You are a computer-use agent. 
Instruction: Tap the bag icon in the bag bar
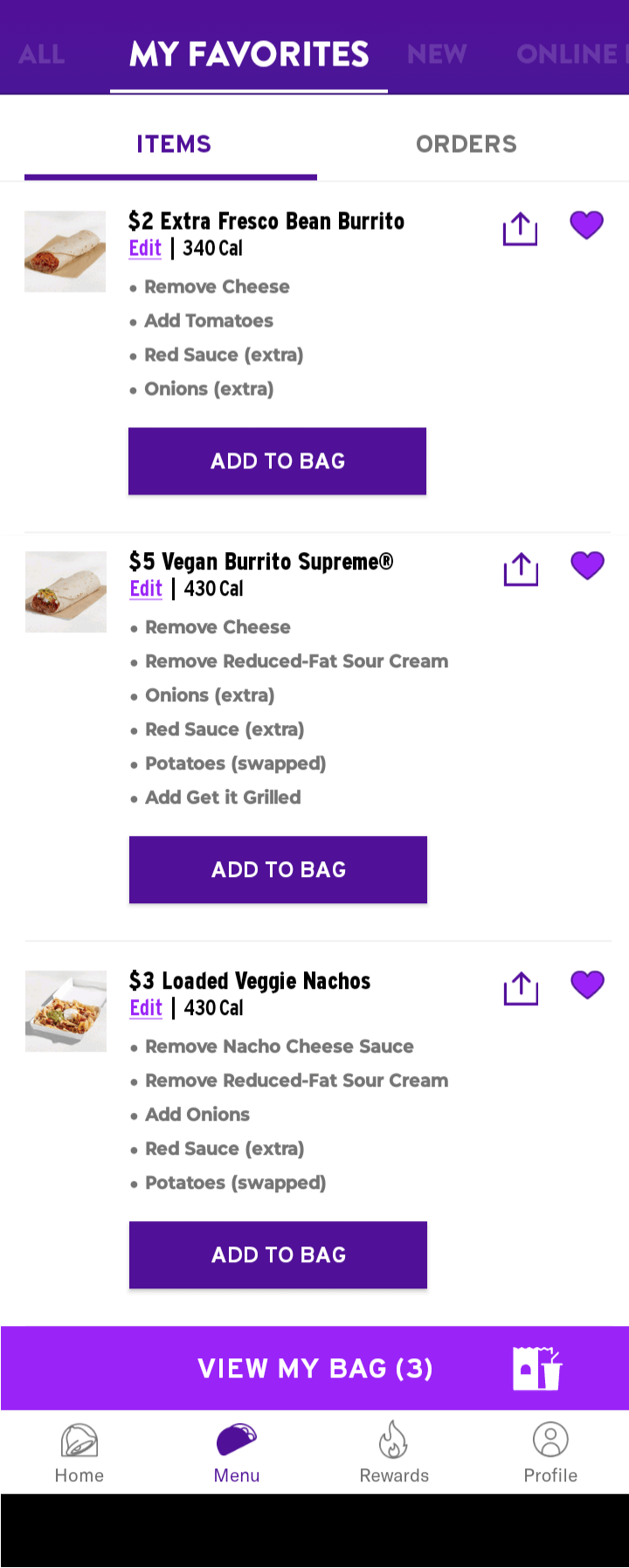[x=537, y=1368]
